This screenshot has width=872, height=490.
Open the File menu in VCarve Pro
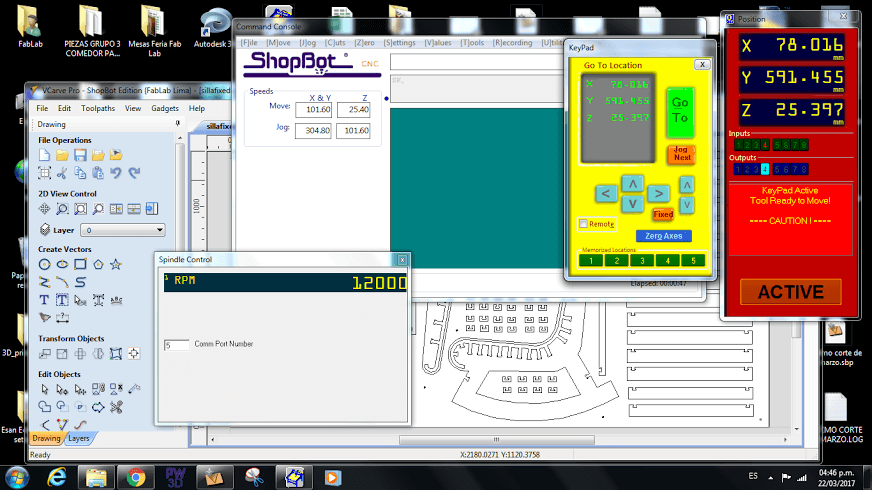coord(42,108)
